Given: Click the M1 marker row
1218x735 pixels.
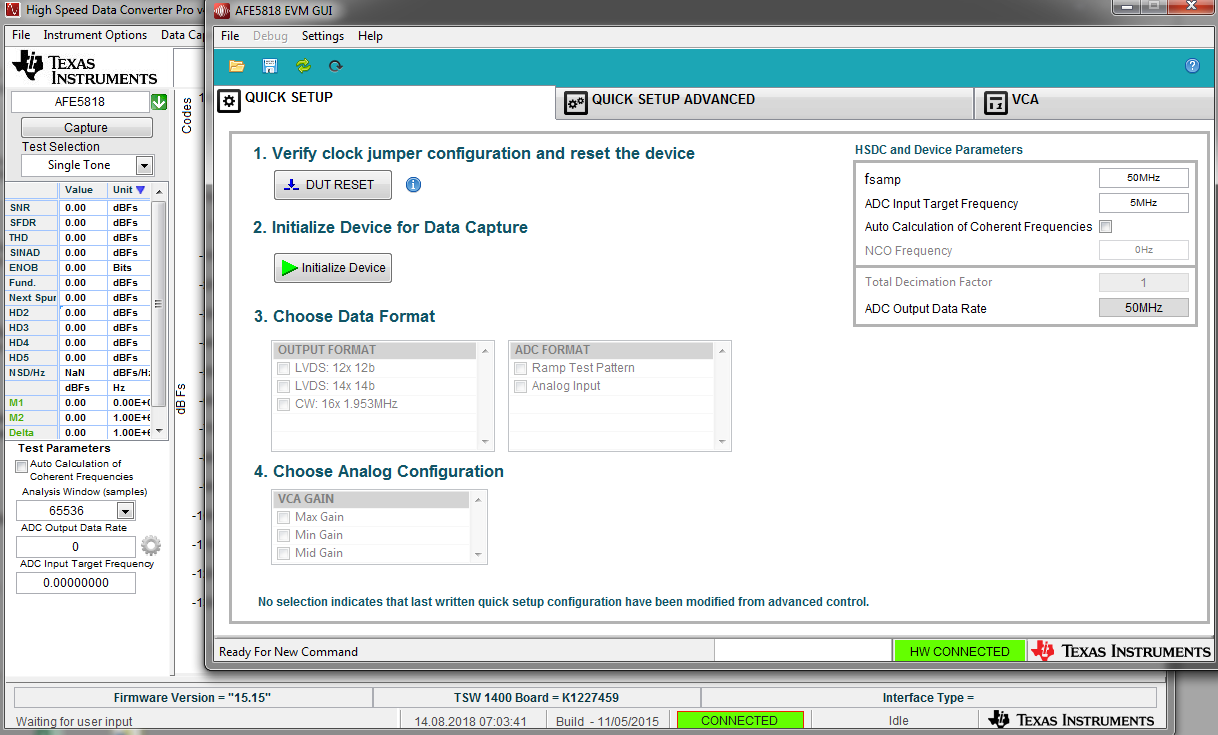Looking at the screenshot, I should (x=78, y=403).
